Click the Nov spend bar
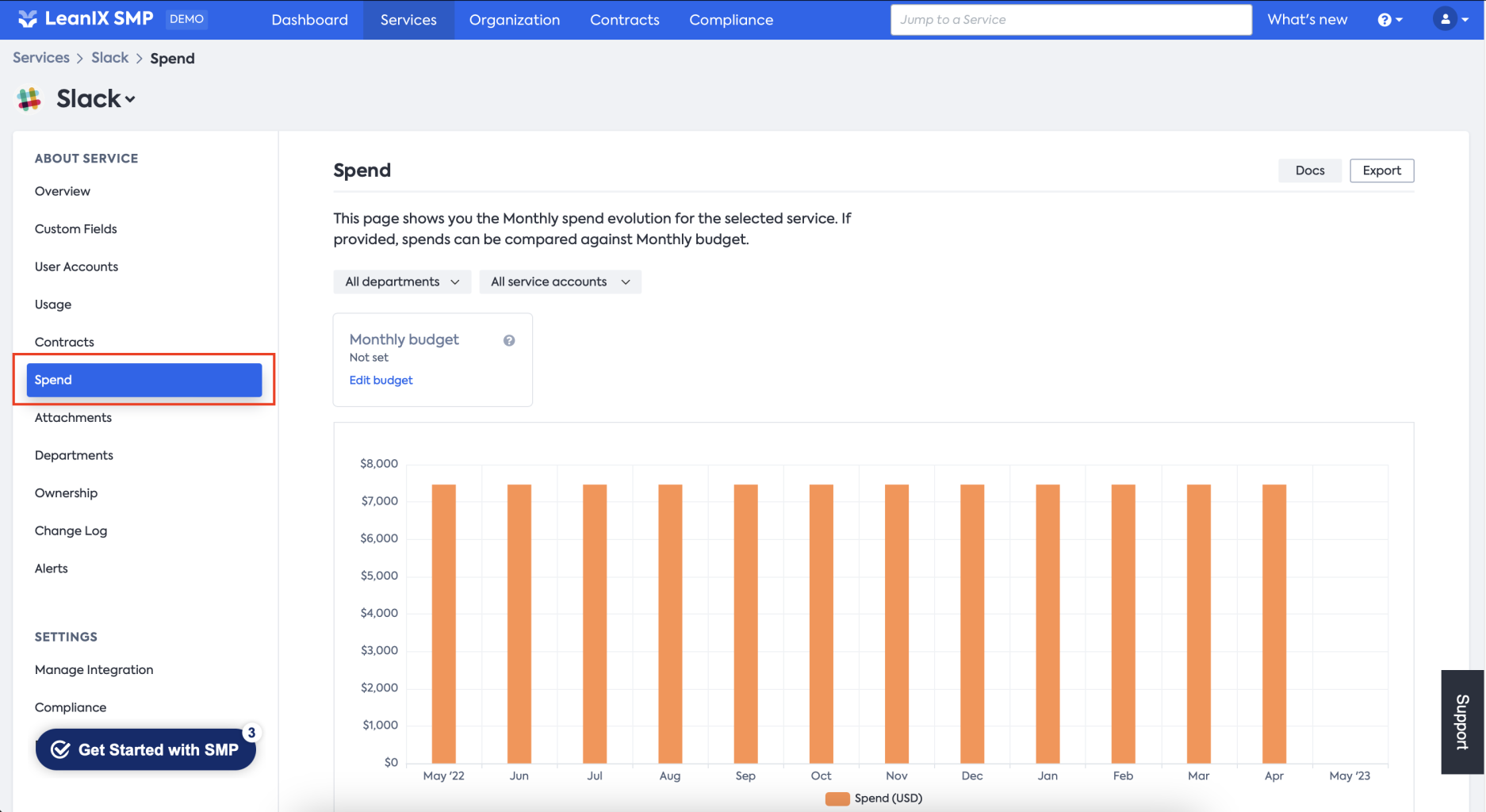The image size is (1486, 812). coord(897,624)
